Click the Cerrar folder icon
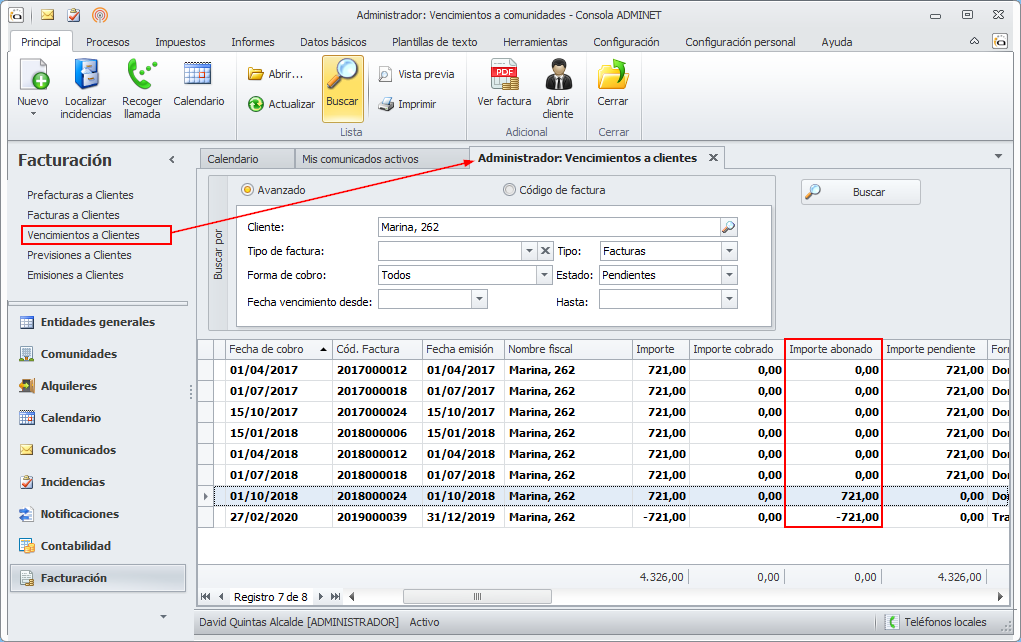 point(612,76)
